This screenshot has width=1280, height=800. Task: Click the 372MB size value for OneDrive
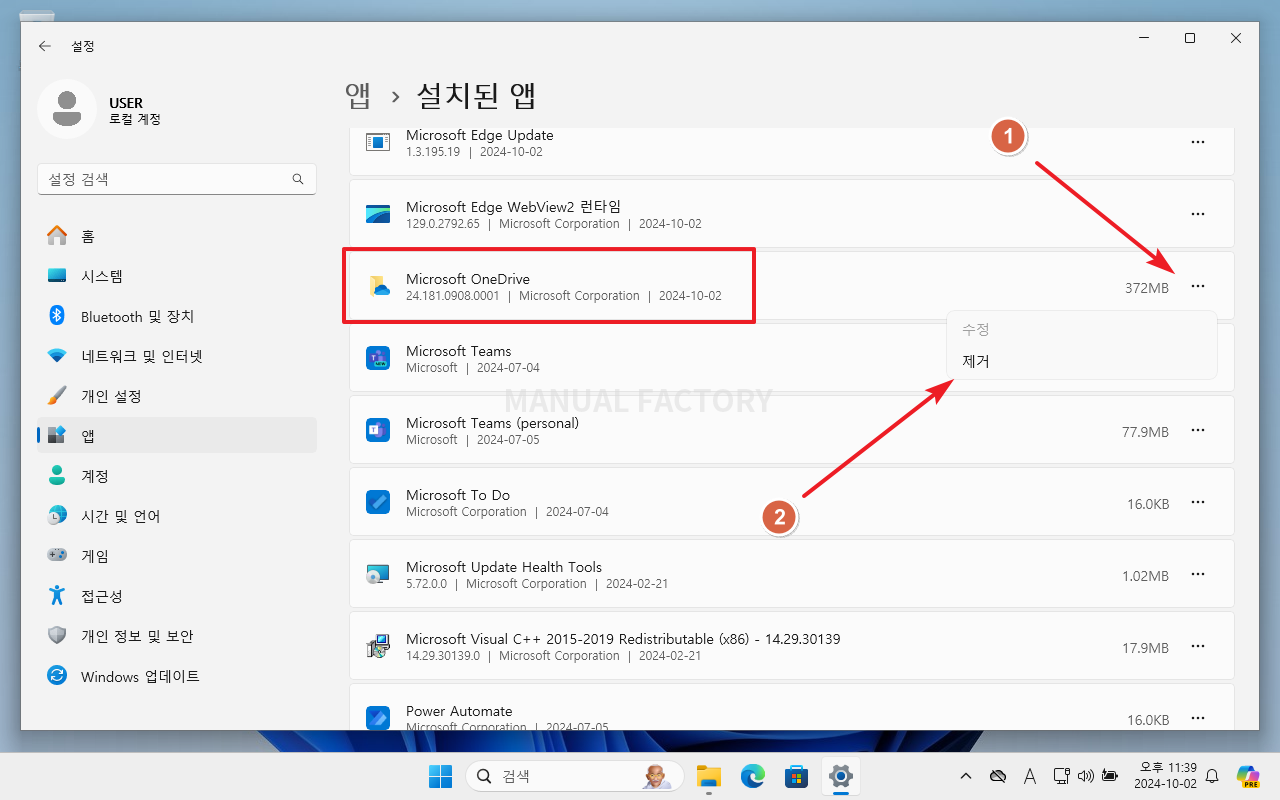[x=1146, y=288]
